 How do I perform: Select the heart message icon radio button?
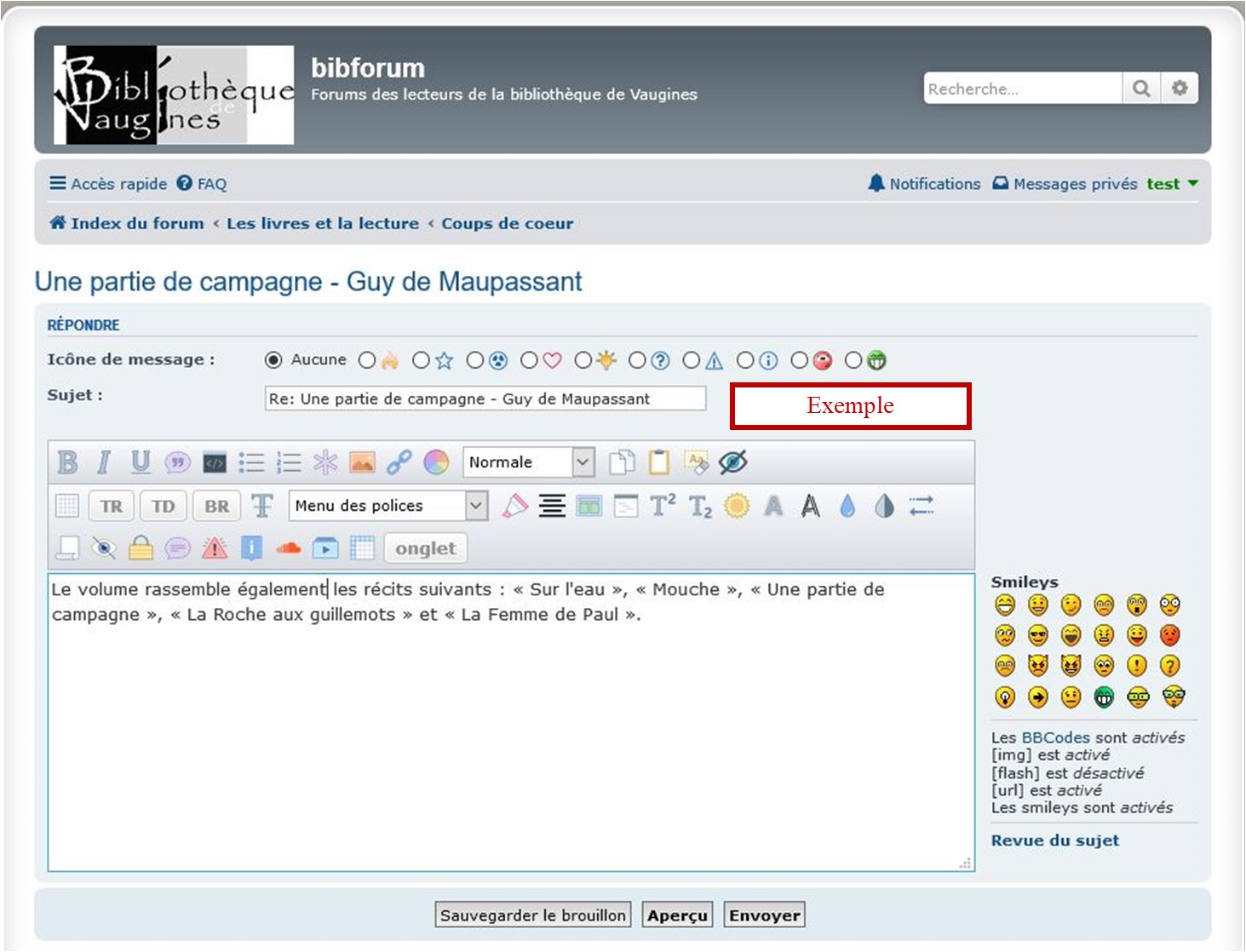(529, 360)
